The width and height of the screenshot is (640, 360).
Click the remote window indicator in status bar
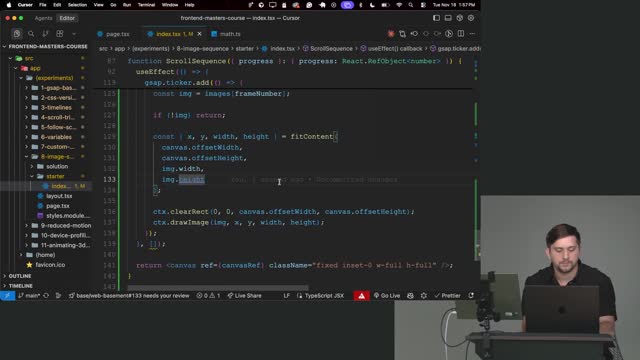(x=7, y=296)
